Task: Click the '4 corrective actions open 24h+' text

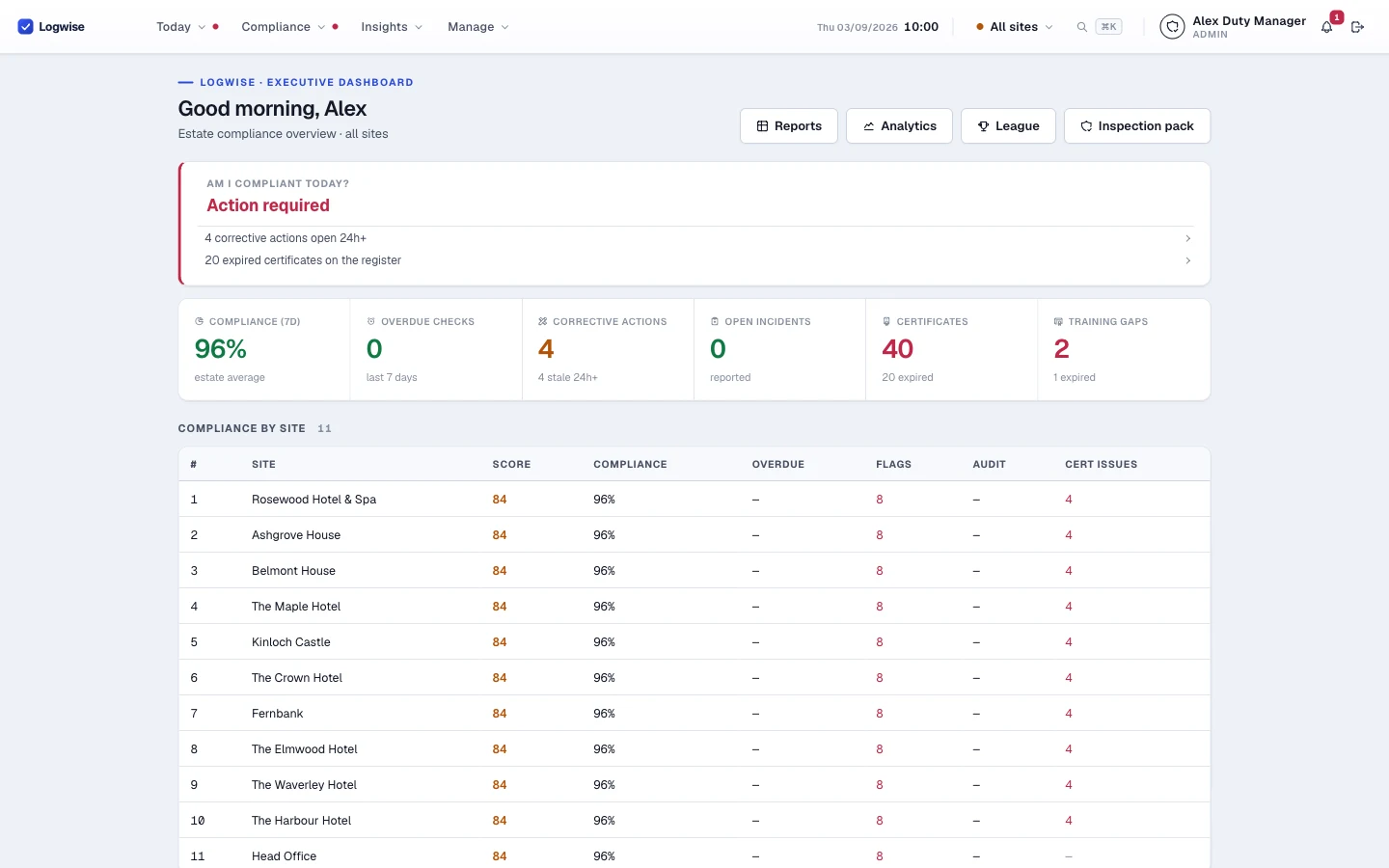Action: [x=286, y=238]
